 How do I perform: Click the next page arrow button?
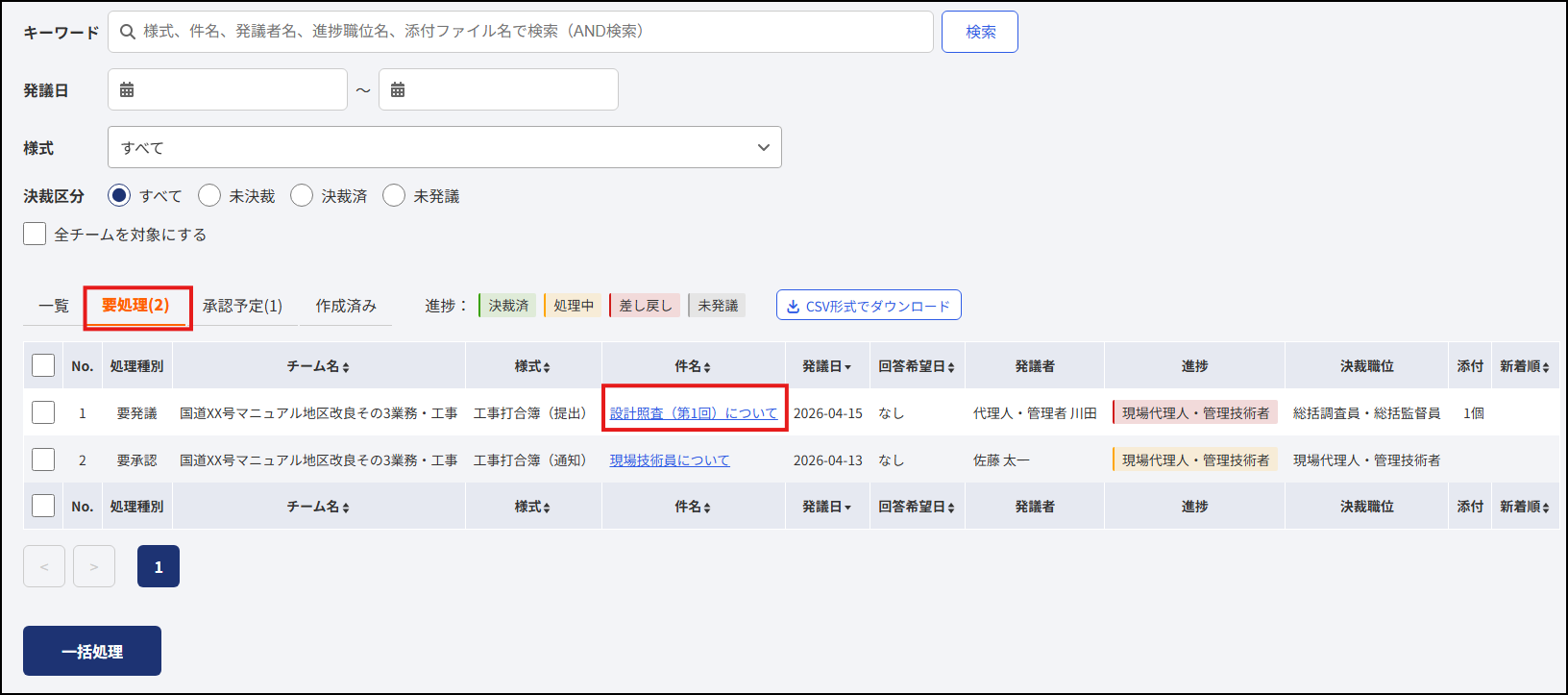point(94,566)
